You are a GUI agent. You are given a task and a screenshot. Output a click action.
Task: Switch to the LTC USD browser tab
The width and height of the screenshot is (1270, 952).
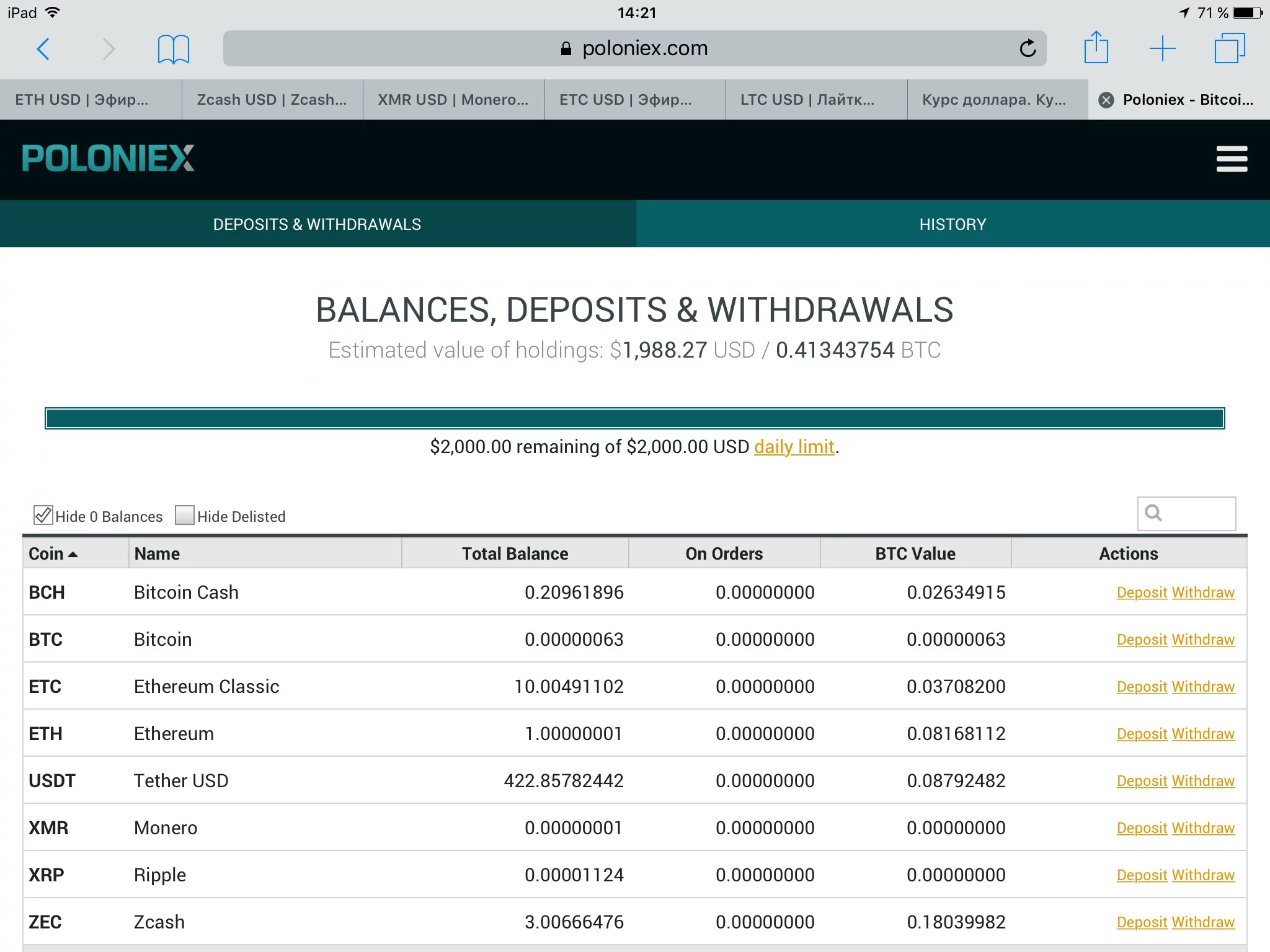pos(816,100)
